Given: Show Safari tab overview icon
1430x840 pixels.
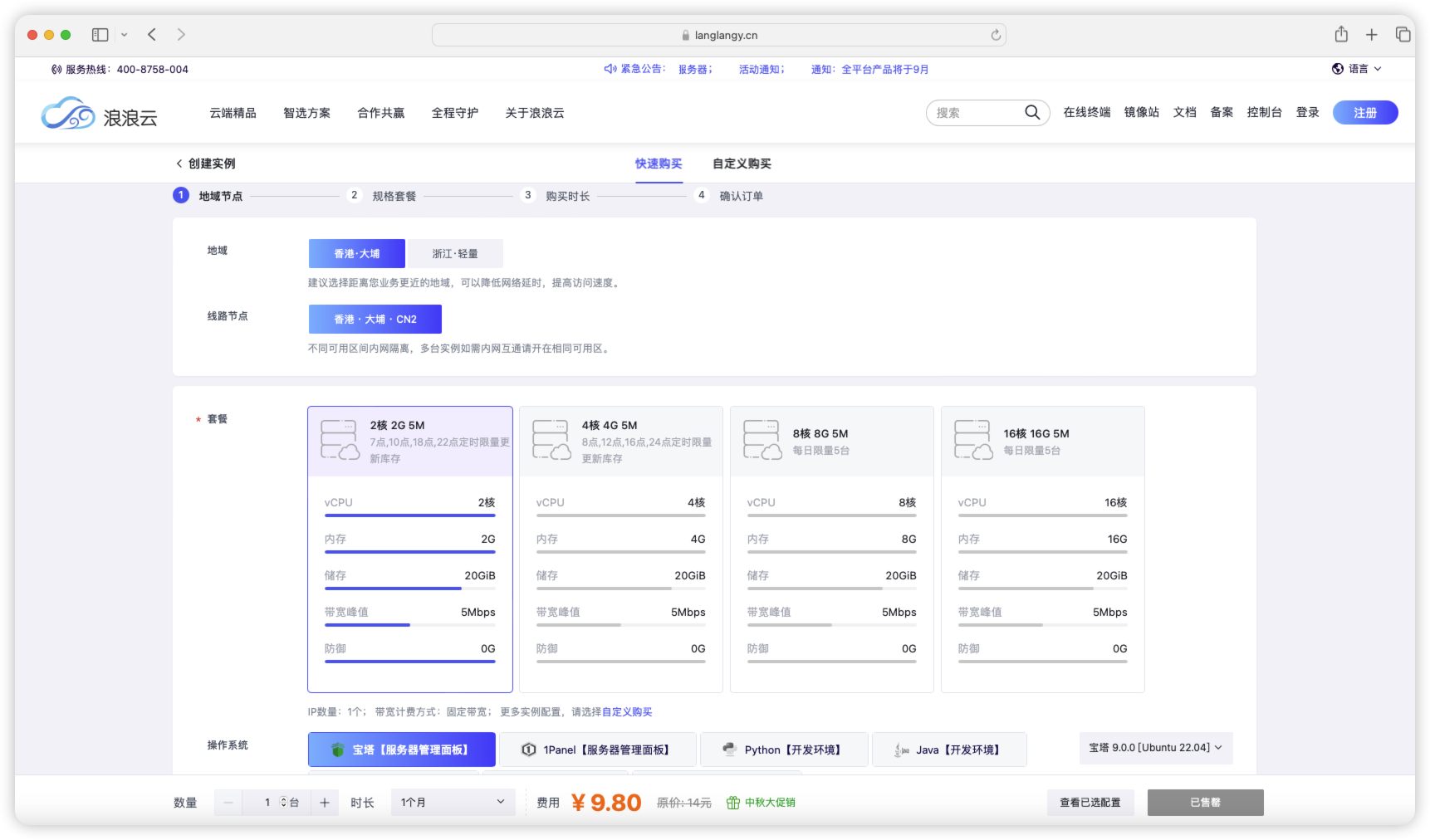Looking at the screenshot, I should tap(1403, 34).
